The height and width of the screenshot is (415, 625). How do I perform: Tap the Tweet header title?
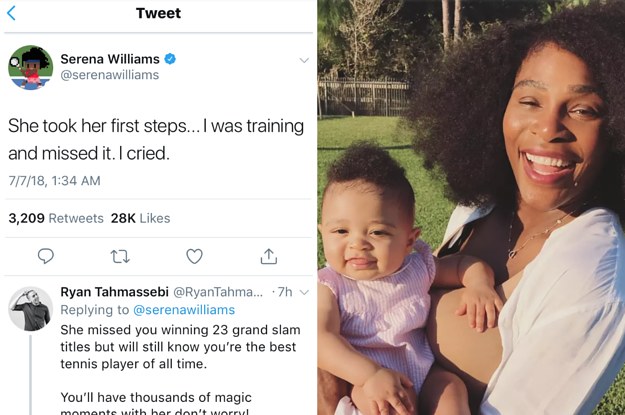158,14
